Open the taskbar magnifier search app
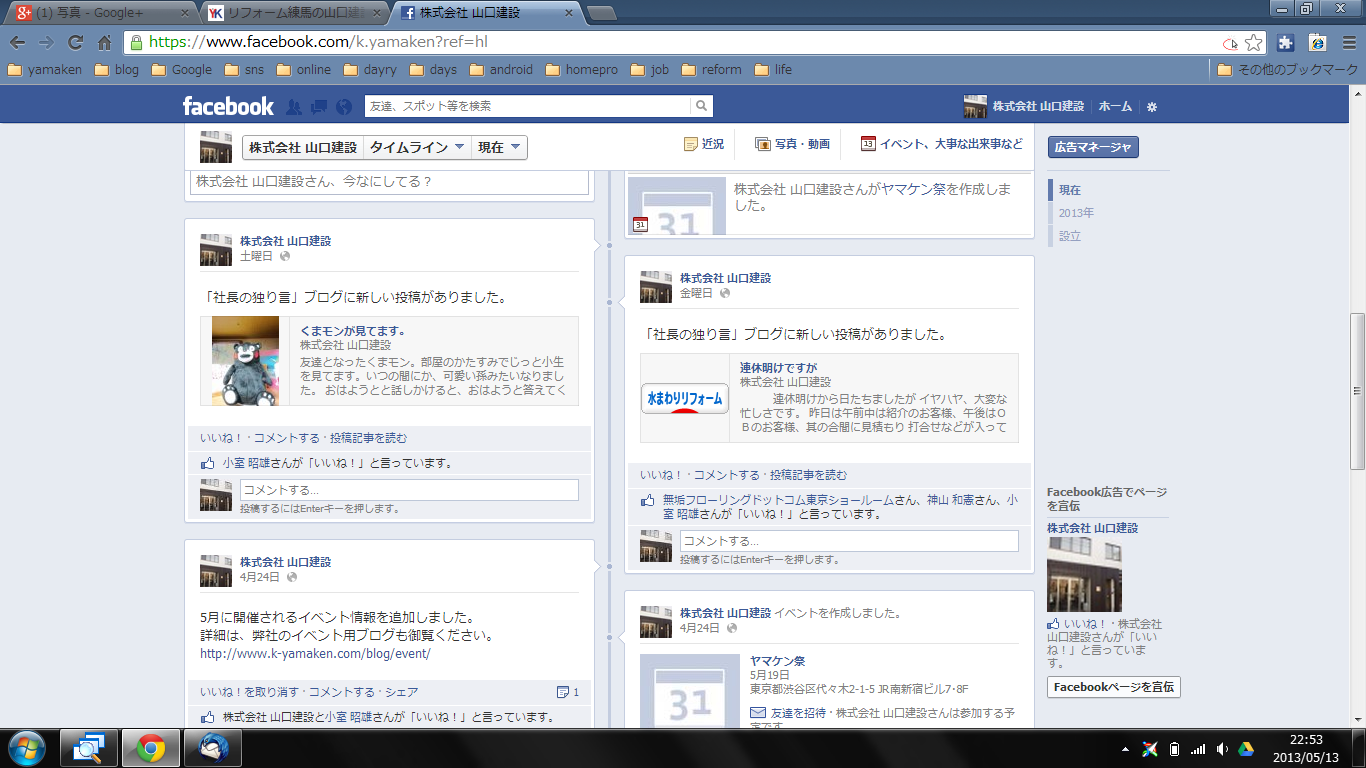Image resolution: width=1366 pixels, height=768 pixels. pos(90,748)
